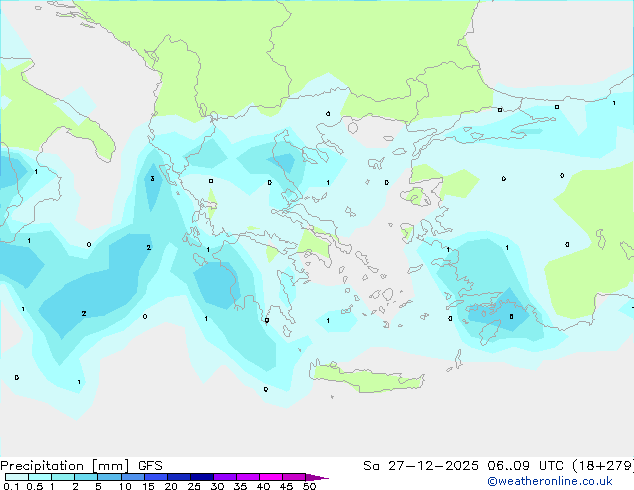Select the 1–2 mm legend color swatch
Image resolution: width=634 pixels, height=490 pixels.
pyautogui.click(x=63, y=477)
